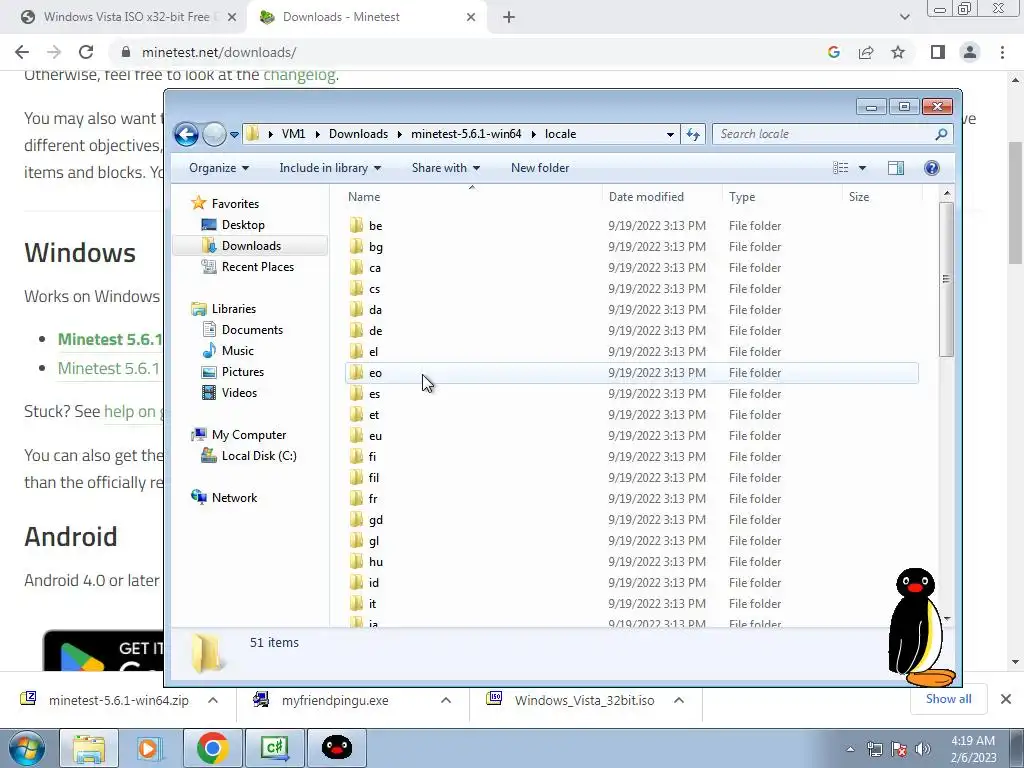
Task: Select the 'hu' folder icon
Action: click(x=356, y=562)
